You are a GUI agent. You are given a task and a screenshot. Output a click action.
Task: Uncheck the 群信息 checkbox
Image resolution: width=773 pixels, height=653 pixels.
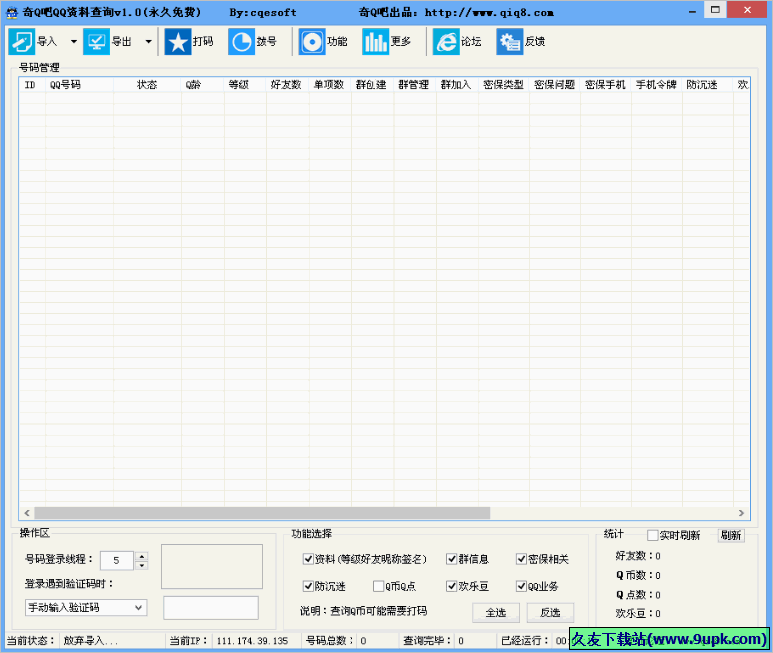(452, 559)
